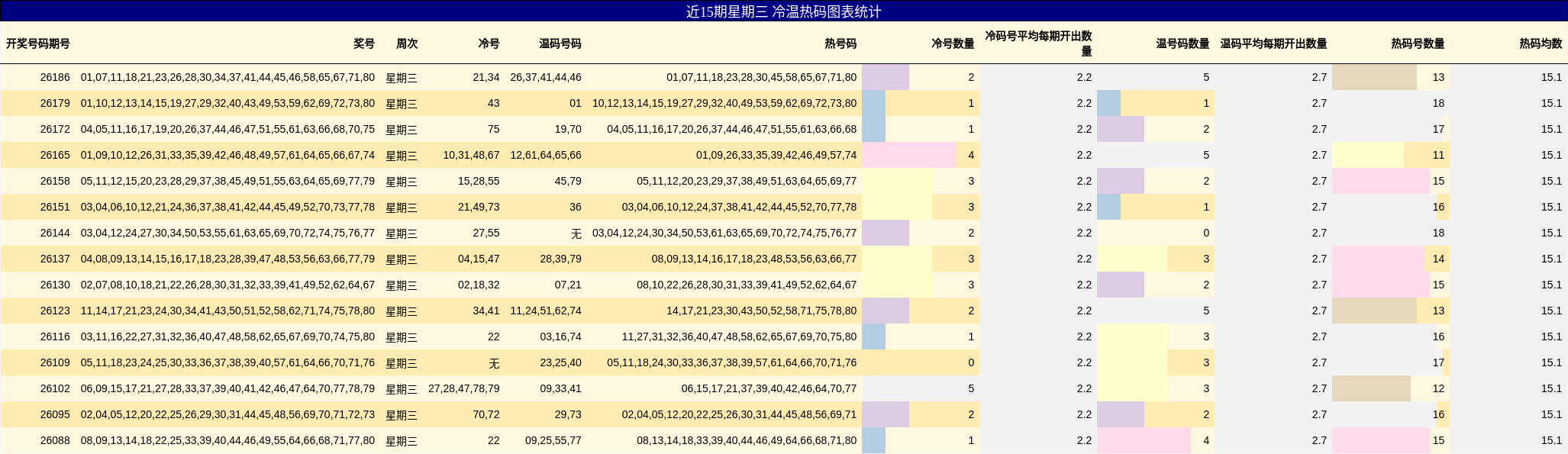Select period number 26088

pos(55,440)
